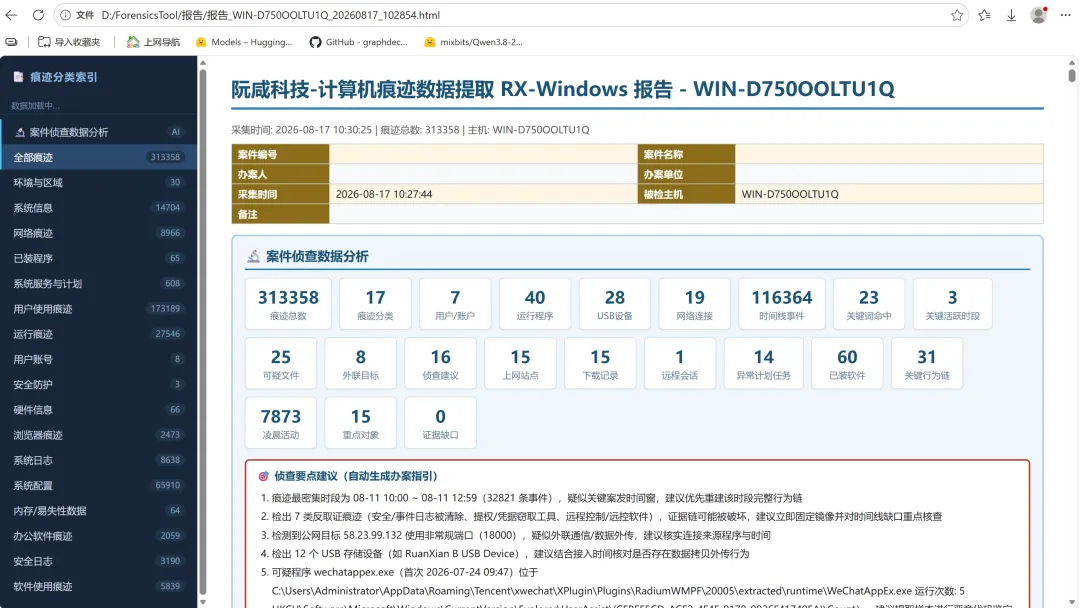The image size is (1080, 608).
Task: Click the 23 关键词命中 stat card
Action: pyautogui.click(x=869, y=304)
